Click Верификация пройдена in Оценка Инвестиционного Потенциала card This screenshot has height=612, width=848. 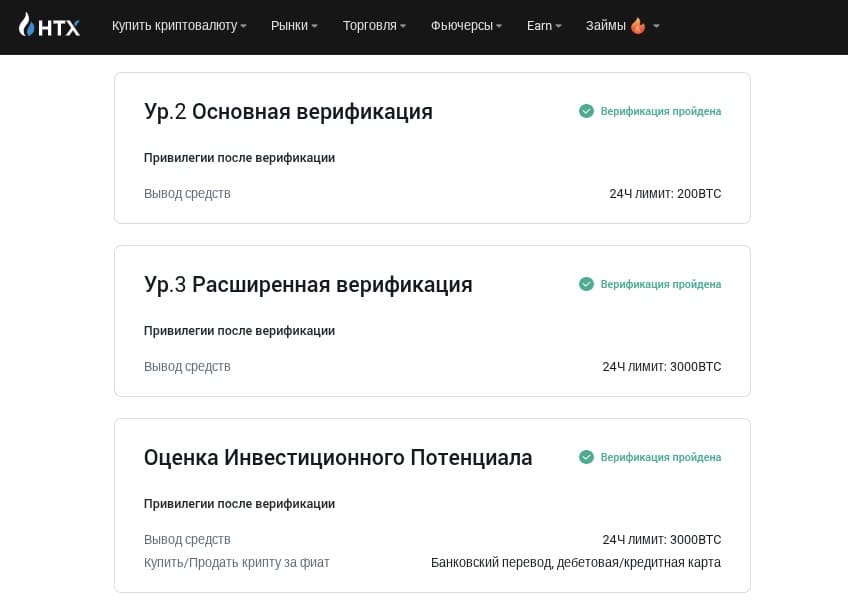coord(660,457)
